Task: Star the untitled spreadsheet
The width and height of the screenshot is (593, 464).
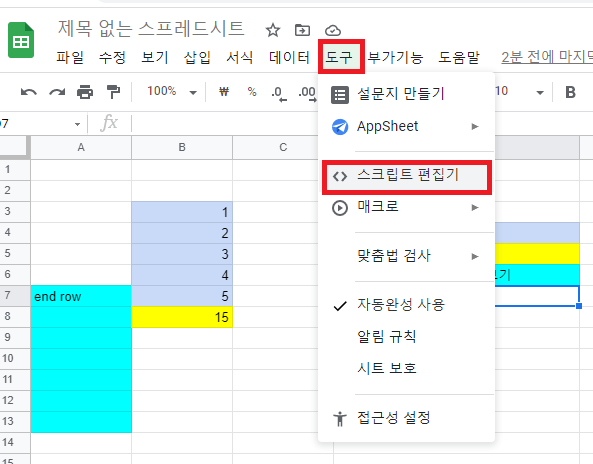Action: click(273, 30)
